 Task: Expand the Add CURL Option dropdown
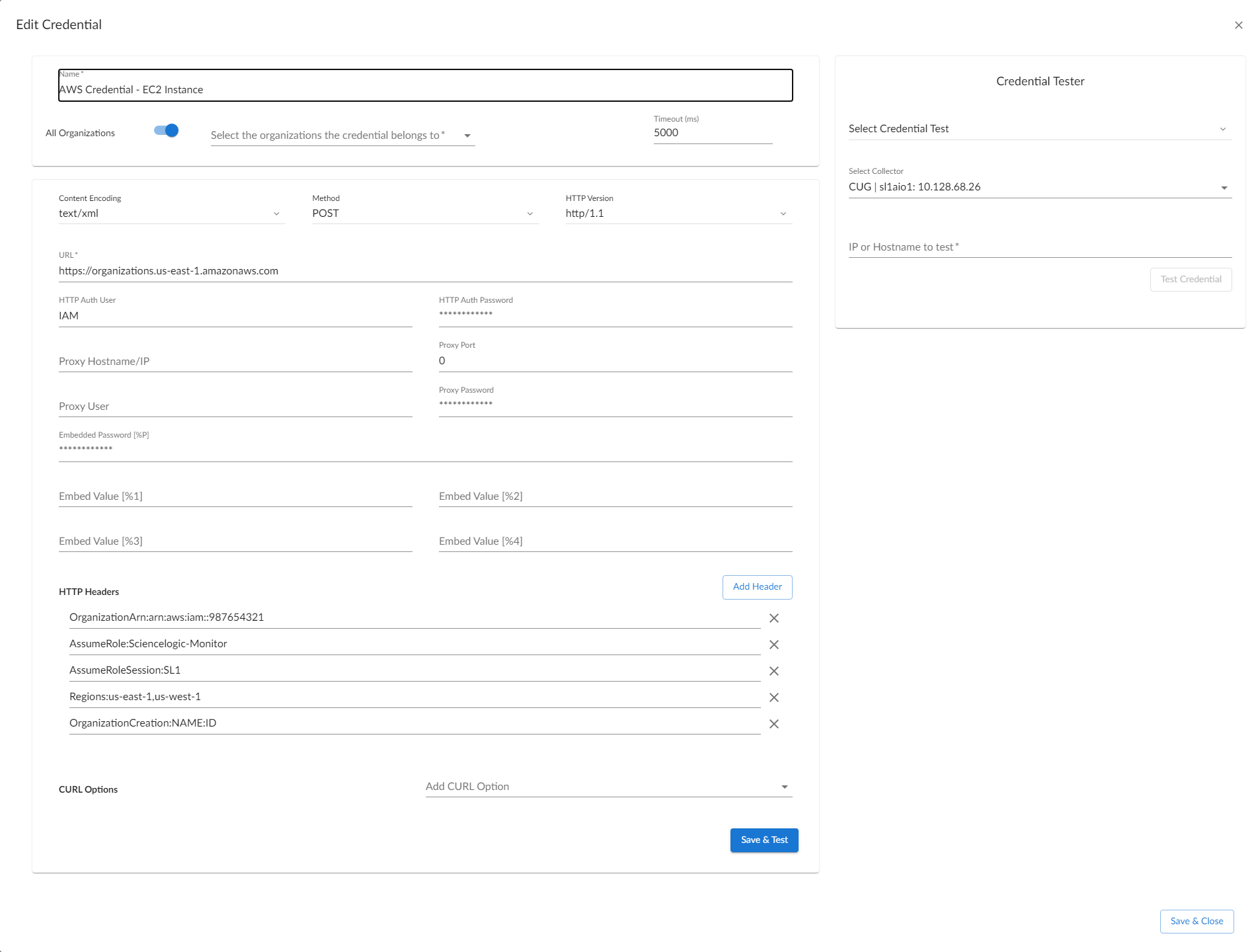tap(608, 787)
